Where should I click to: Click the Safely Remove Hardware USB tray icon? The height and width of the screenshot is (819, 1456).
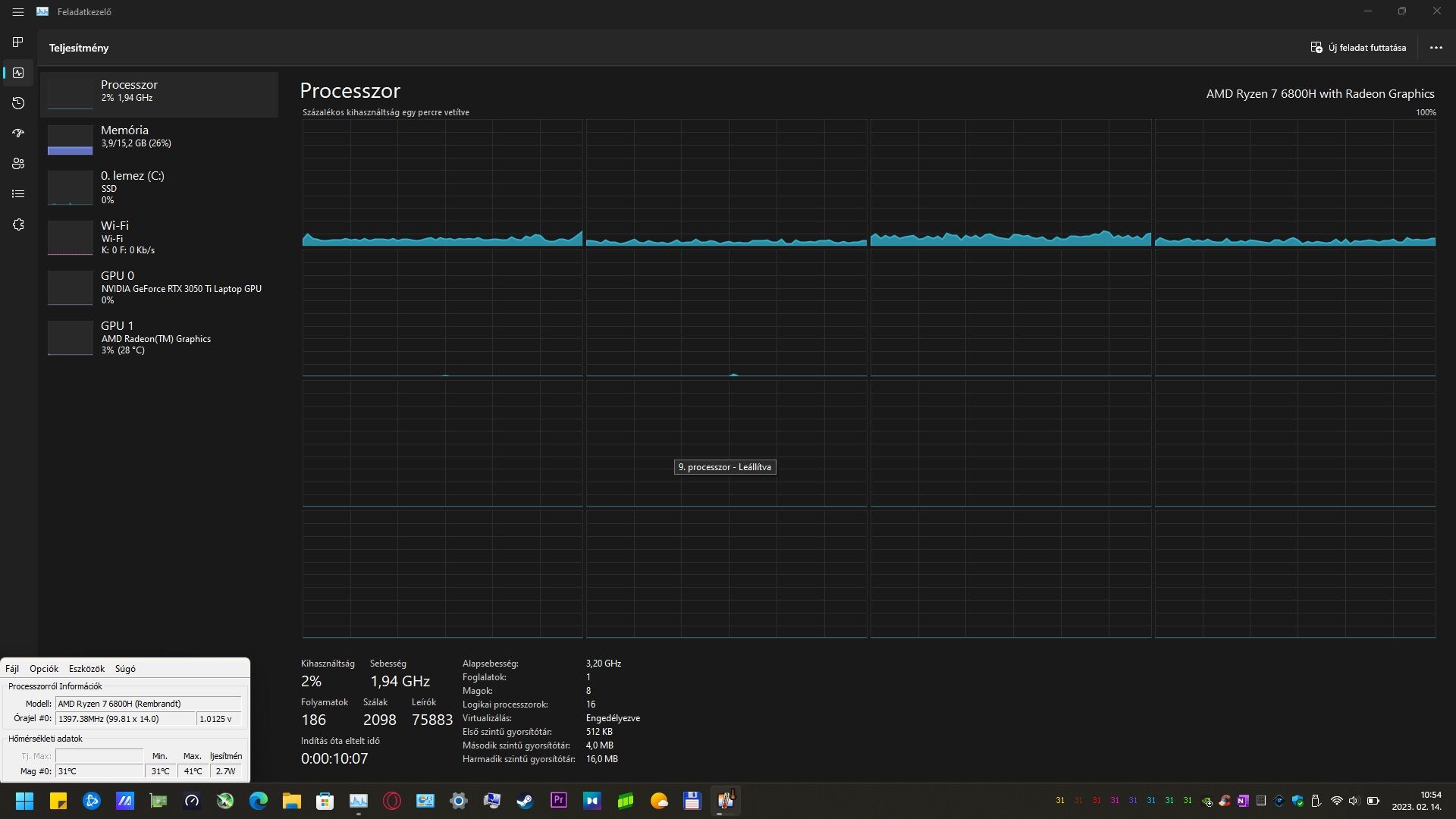(1316, 801)
